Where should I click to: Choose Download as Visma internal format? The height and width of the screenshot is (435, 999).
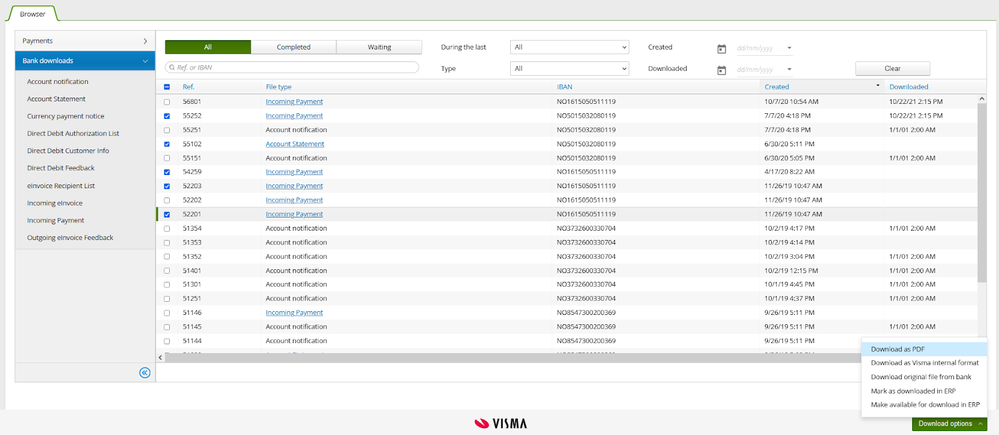point(923,363)
